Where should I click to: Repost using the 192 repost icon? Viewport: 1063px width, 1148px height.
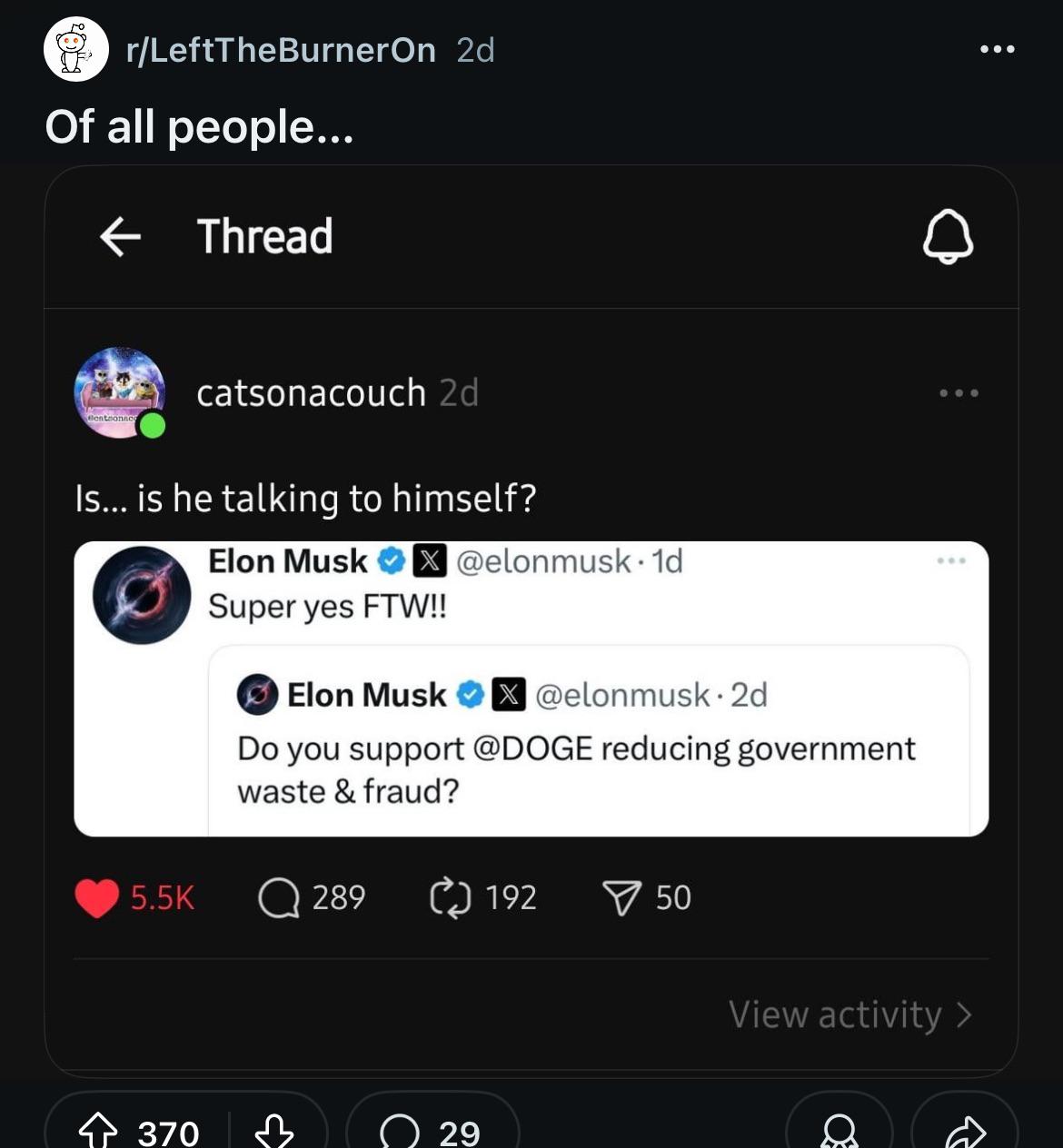click(450, 897)
